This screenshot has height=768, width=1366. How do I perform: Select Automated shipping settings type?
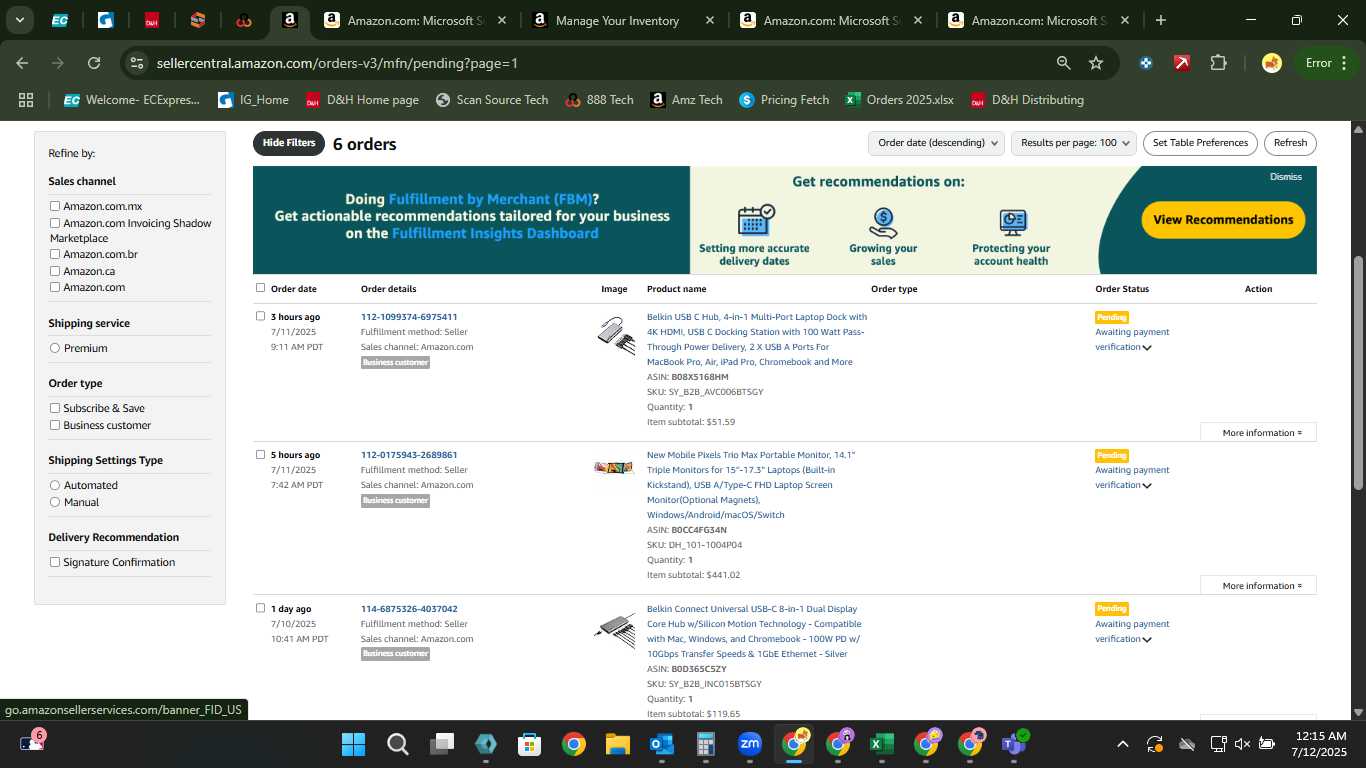(x=55, y=485)
